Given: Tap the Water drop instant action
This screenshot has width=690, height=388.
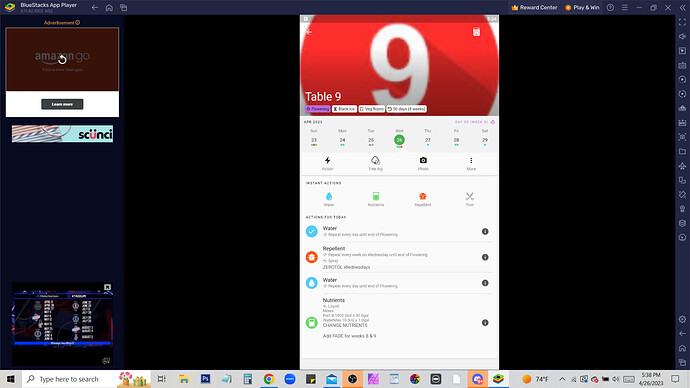Looking at the screenshot, I should point(329,199).
